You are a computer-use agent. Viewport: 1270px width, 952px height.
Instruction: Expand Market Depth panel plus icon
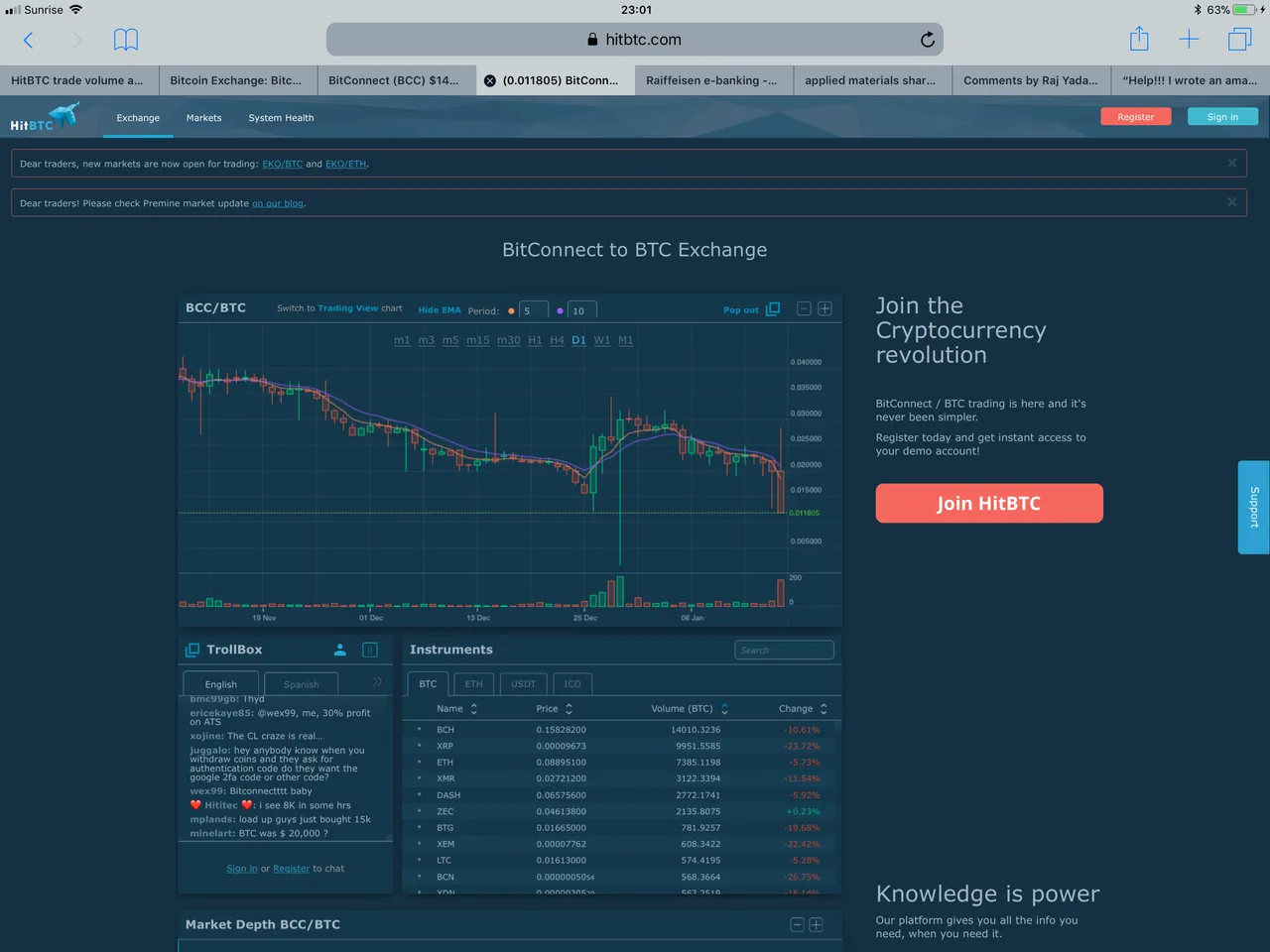tap(817, 924)
